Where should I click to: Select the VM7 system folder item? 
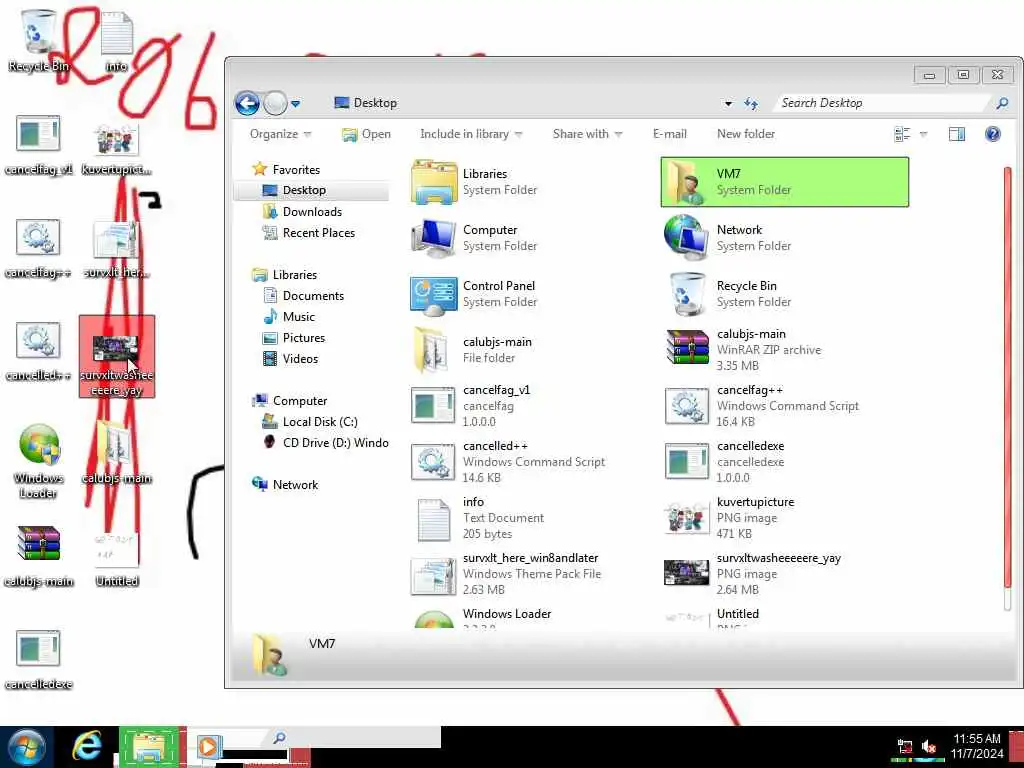coord(784,182)
